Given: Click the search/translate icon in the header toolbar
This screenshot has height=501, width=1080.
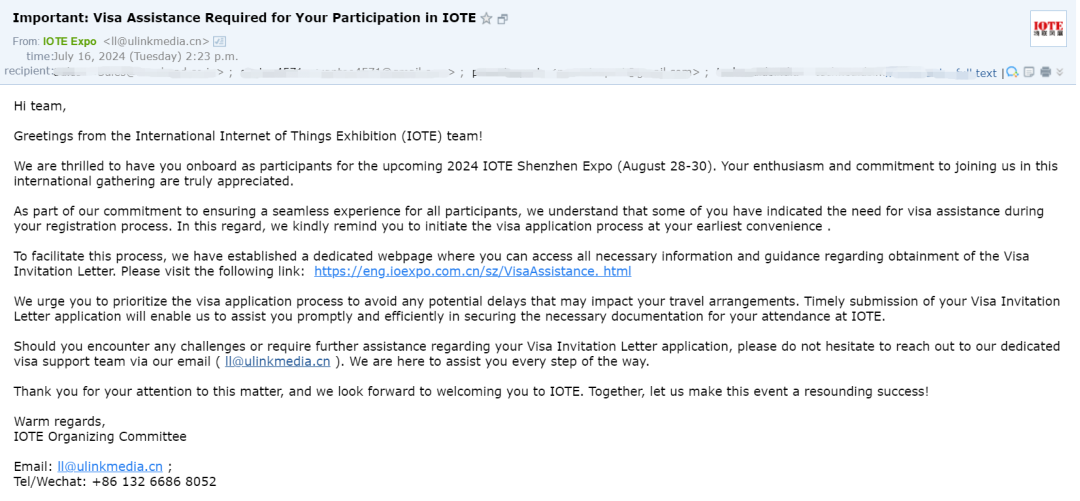Looking at the screenshot, I should 1012,72.
